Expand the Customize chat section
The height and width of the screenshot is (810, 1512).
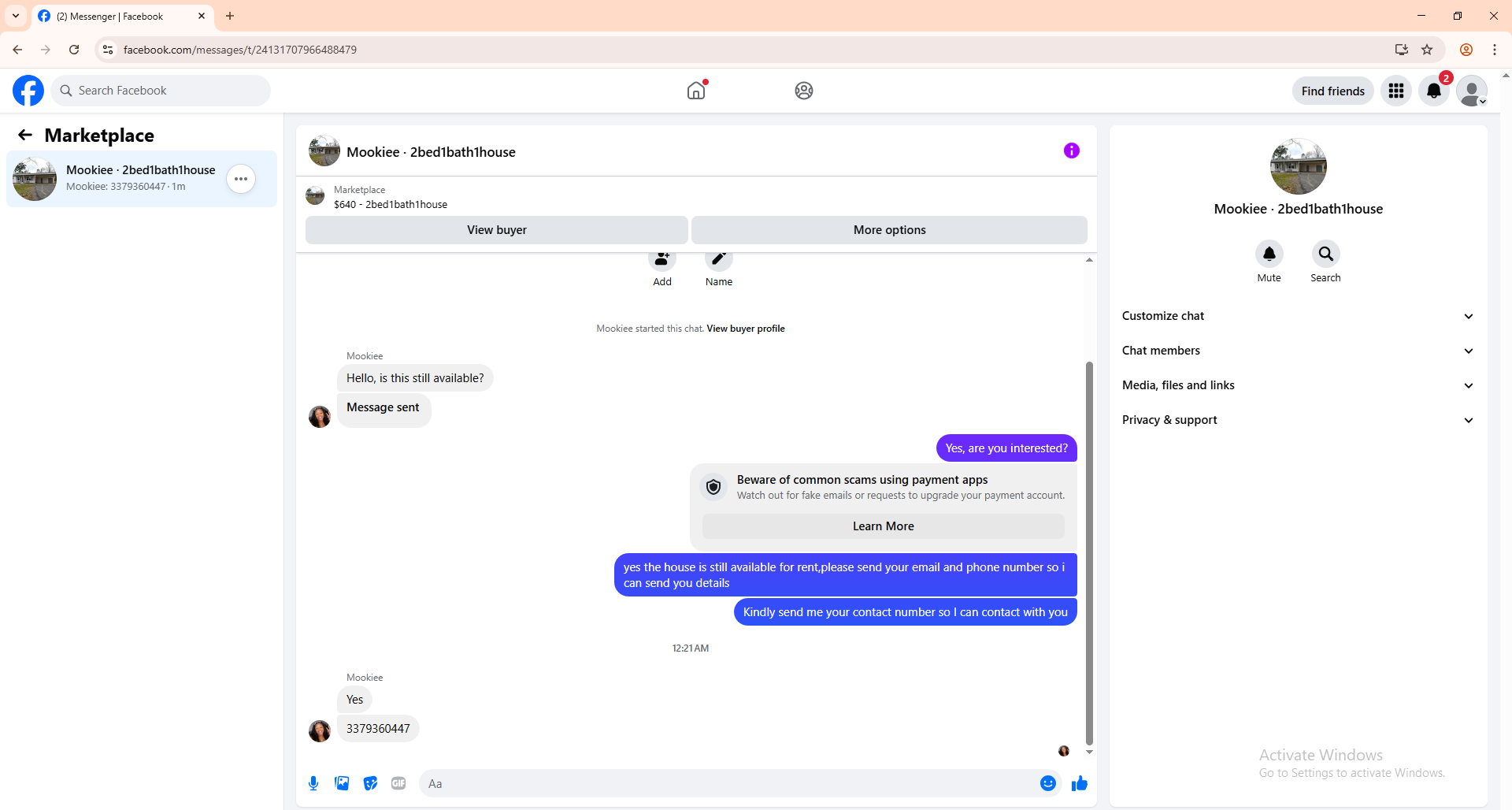click(x=1298, y=316)
